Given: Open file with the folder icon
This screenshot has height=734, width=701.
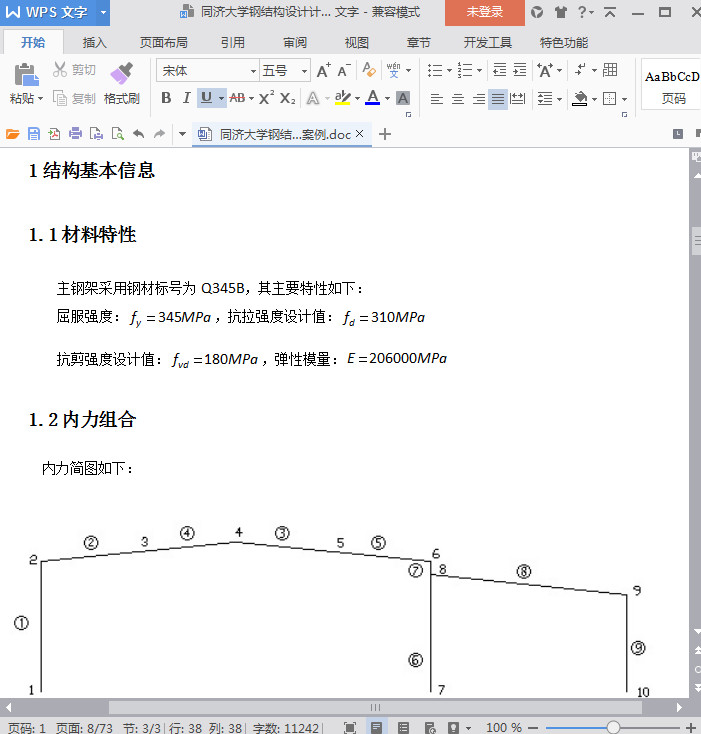Looking at the screenshot, I should coord(13,134).
